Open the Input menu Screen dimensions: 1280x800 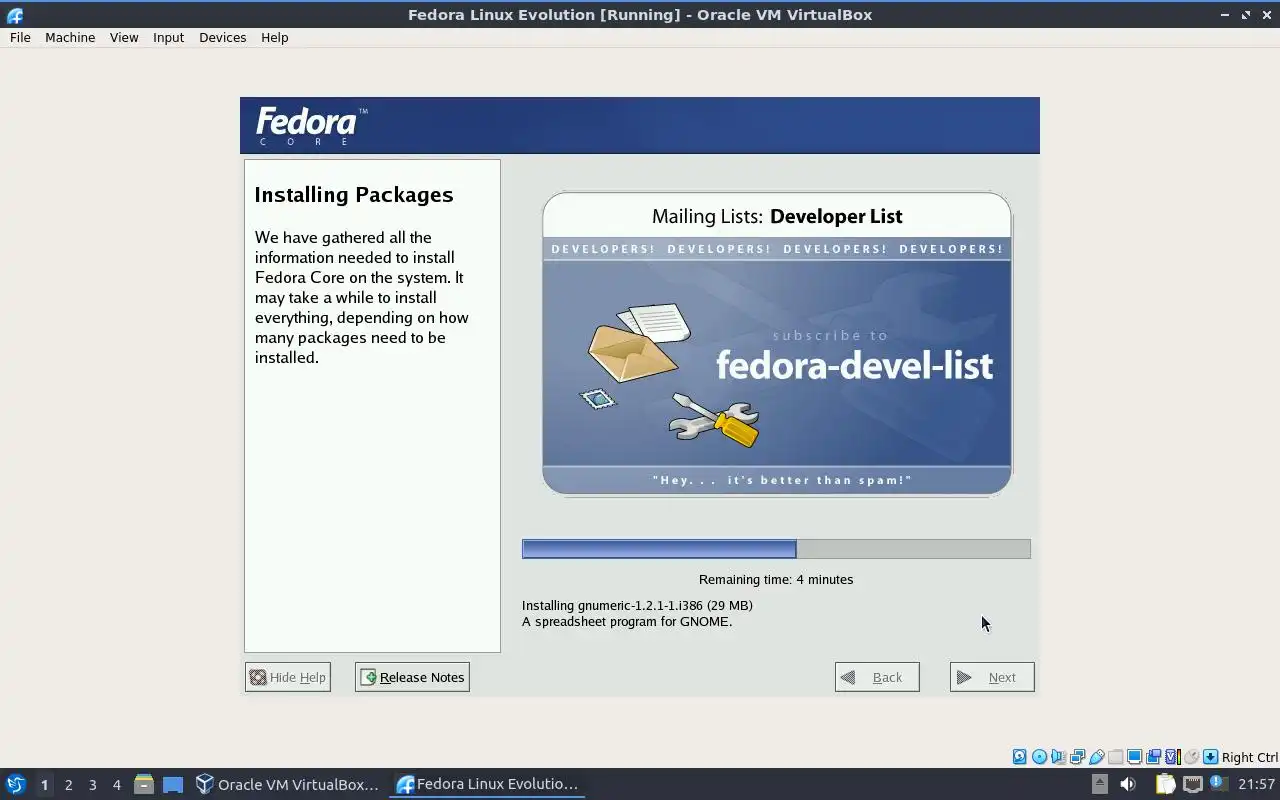[x=168, y=37]
